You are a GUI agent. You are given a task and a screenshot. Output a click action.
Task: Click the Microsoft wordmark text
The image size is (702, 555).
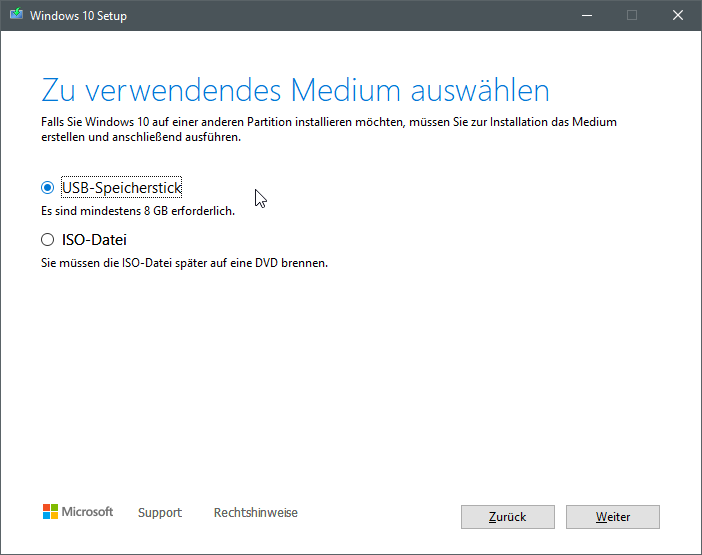[88, 512]
